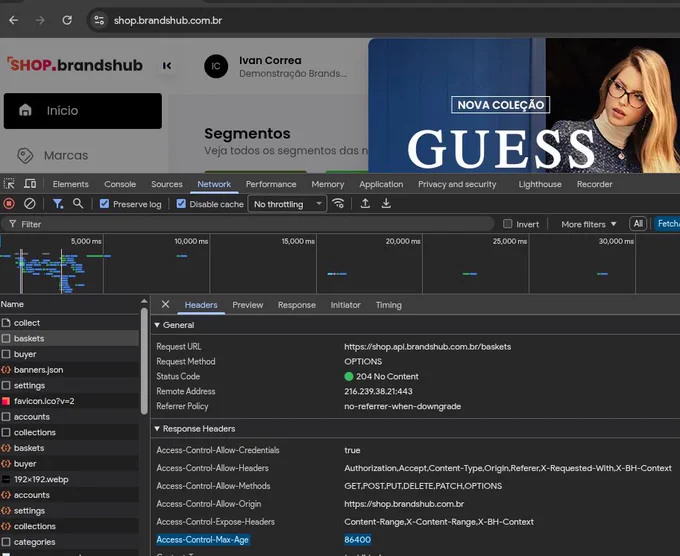Click the Marcas tag icon in the sidebar
The width and height of the screenshot is (680, 556).
coord(25,155)
